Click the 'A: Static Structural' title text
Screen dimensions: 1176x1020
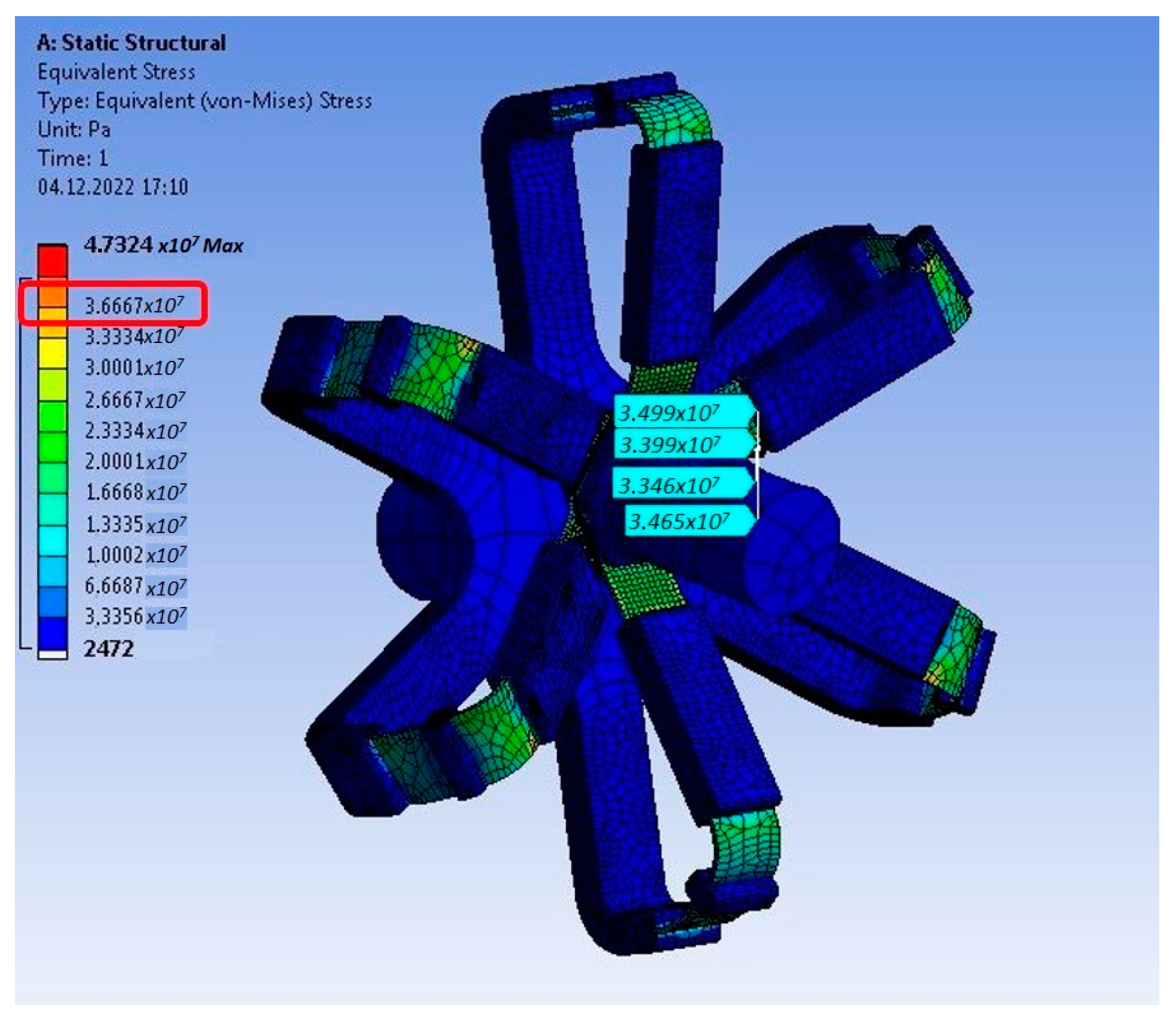point(131,43)
